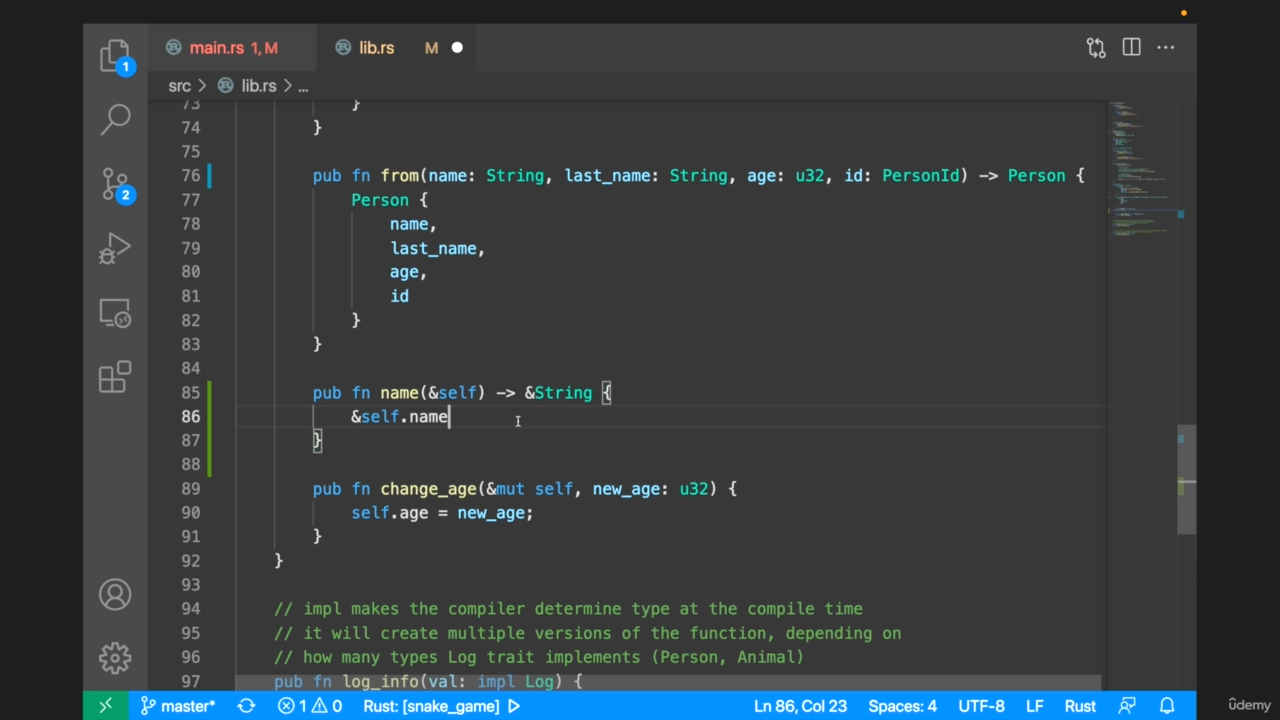
Task: Show problems via errors and warnings indicator
Action: 310,706
